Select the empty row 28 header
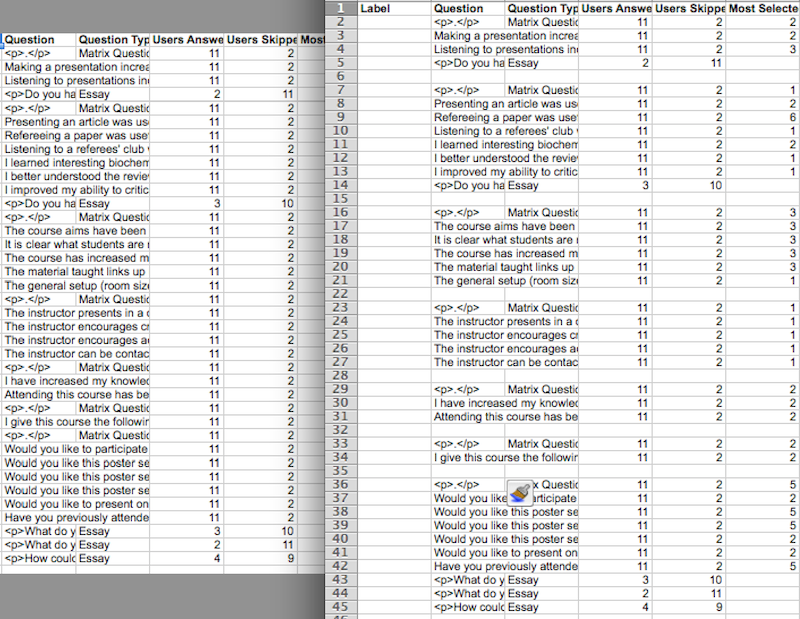800x619 pixels. (x=340, y=376)
